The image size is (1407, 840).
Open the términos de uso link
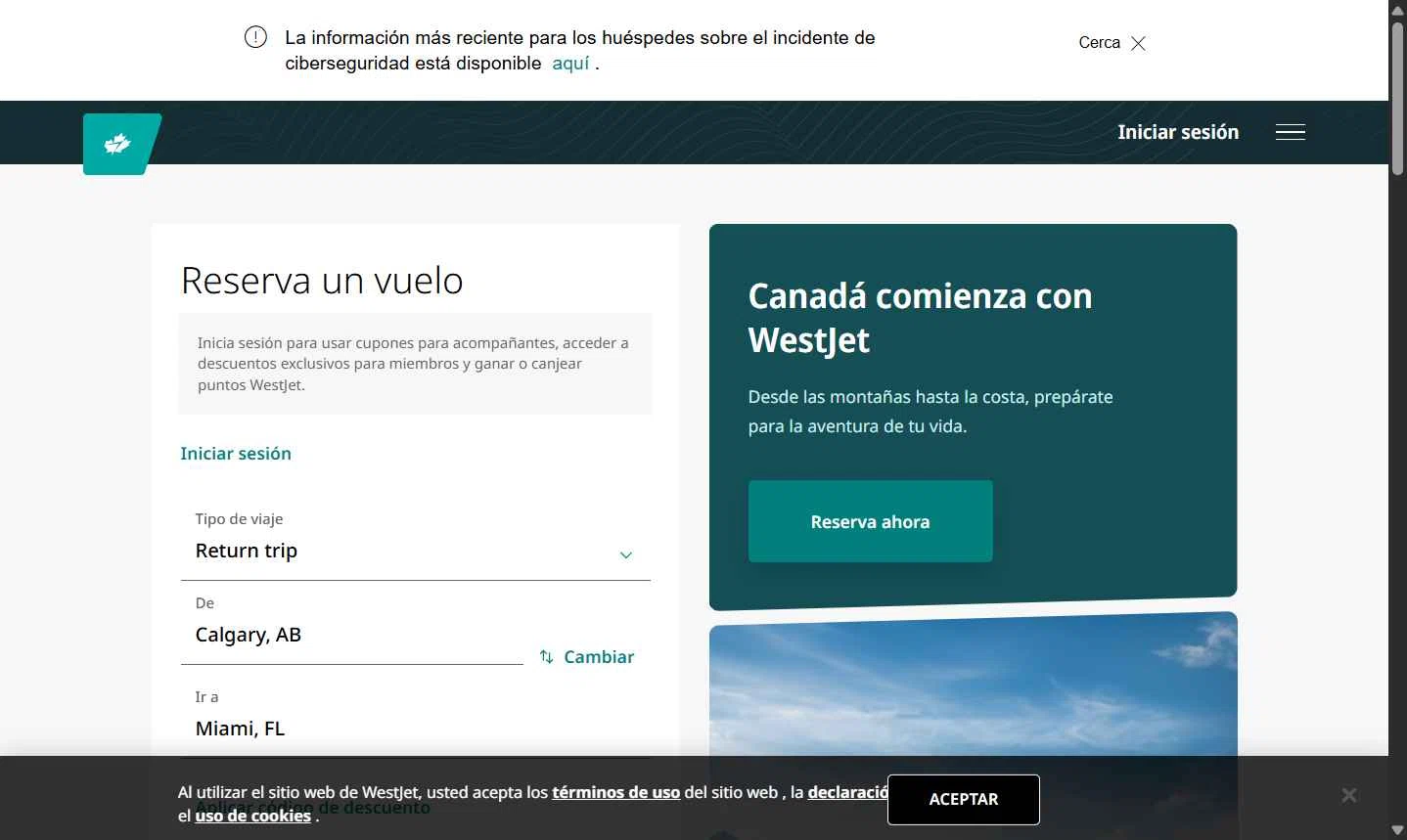coord(615,792)
